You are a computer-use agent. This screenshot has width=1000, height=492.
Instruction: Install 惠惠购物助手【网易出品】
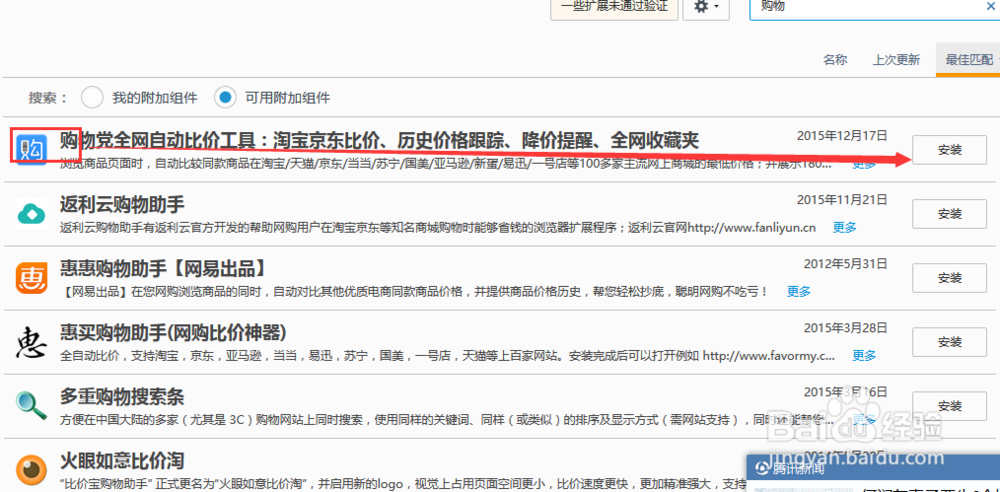950,278
